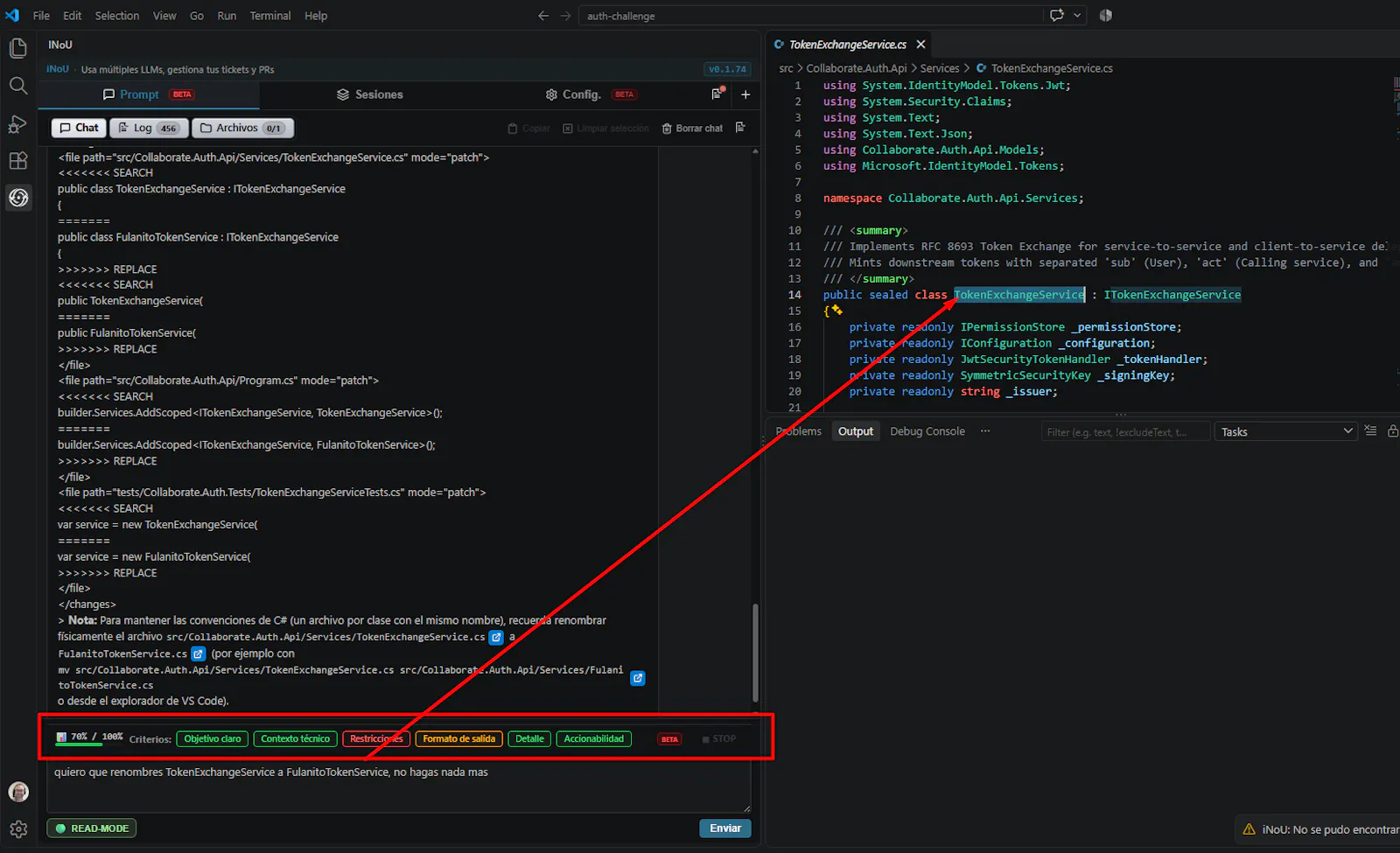Image resolution: width=1400 pixels, height=853 pixels.
Task: Add a new session with plus icon
Action: tap(745, 94)
